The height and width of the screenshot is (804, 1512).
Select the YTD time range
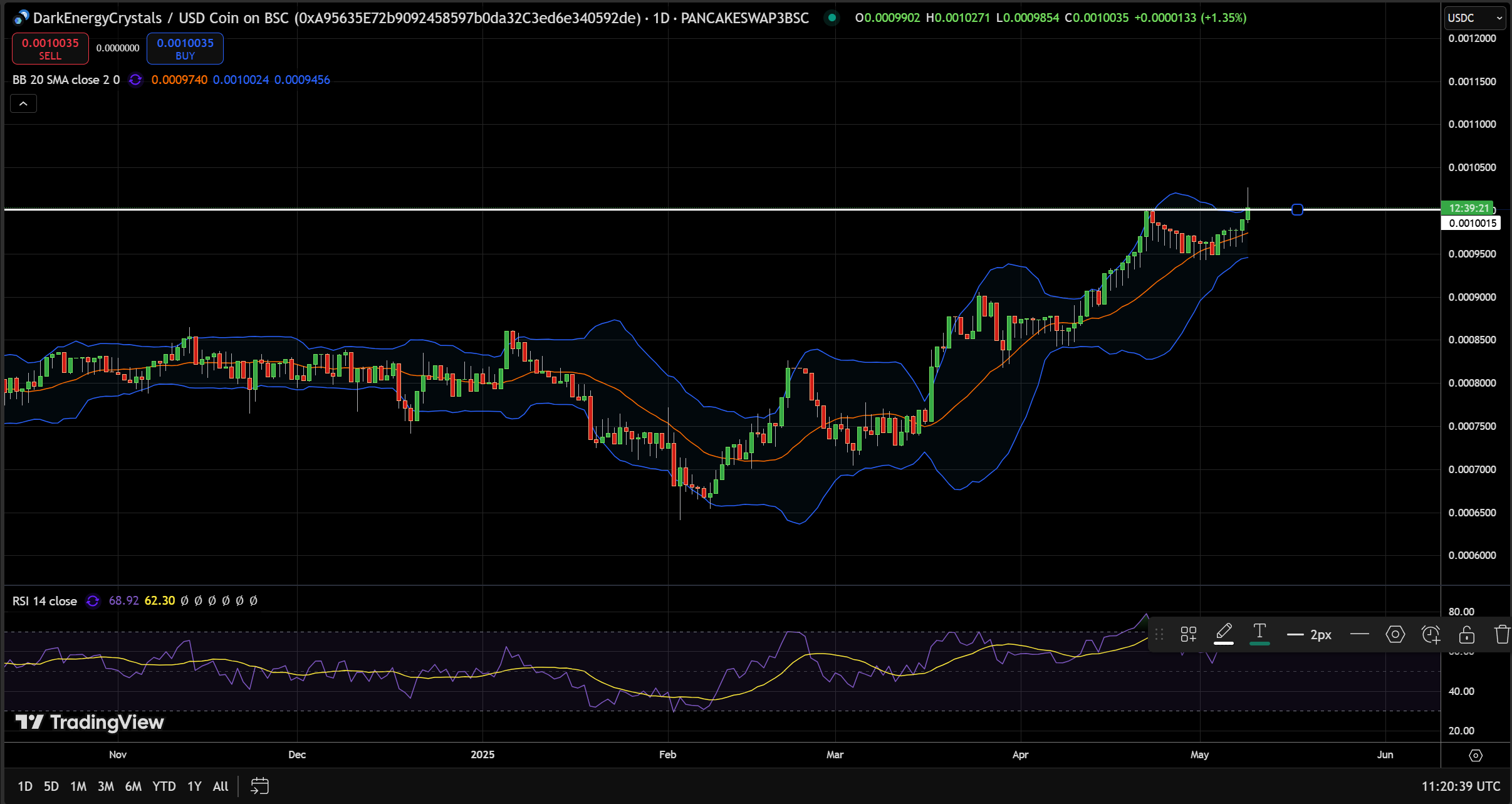tap(164, 786)
